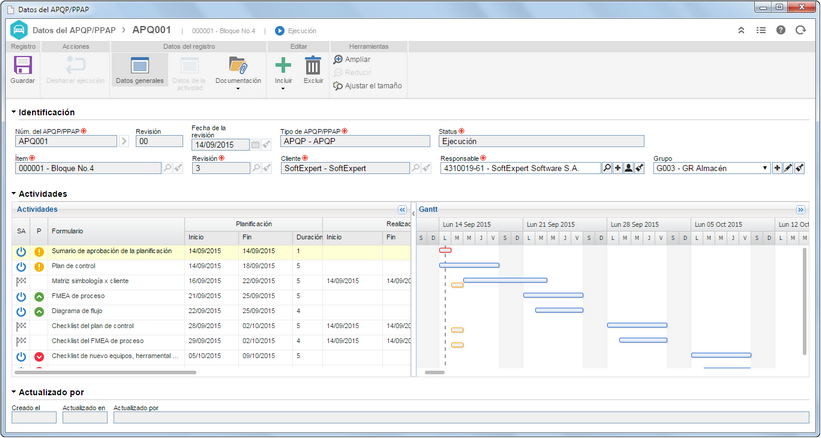Click the Datos del APQP/PPAP breadcrumb
This screenshot has height=438, width=821.
click(74, 30)
